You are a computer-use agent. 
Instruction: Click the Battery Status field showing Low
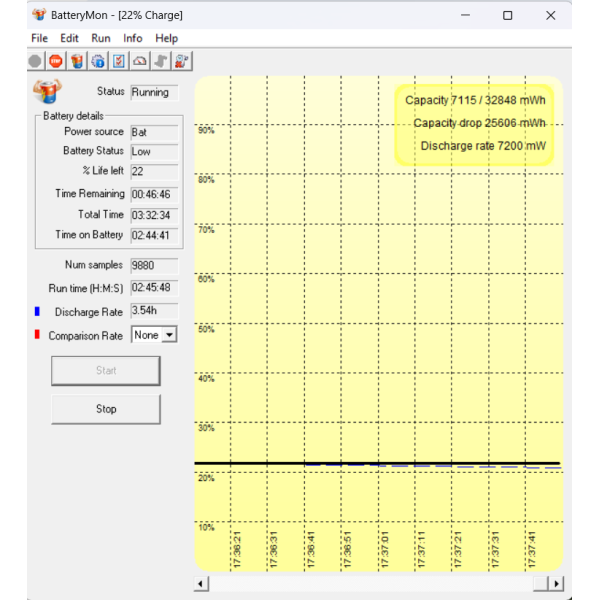[x=154, y=152]
